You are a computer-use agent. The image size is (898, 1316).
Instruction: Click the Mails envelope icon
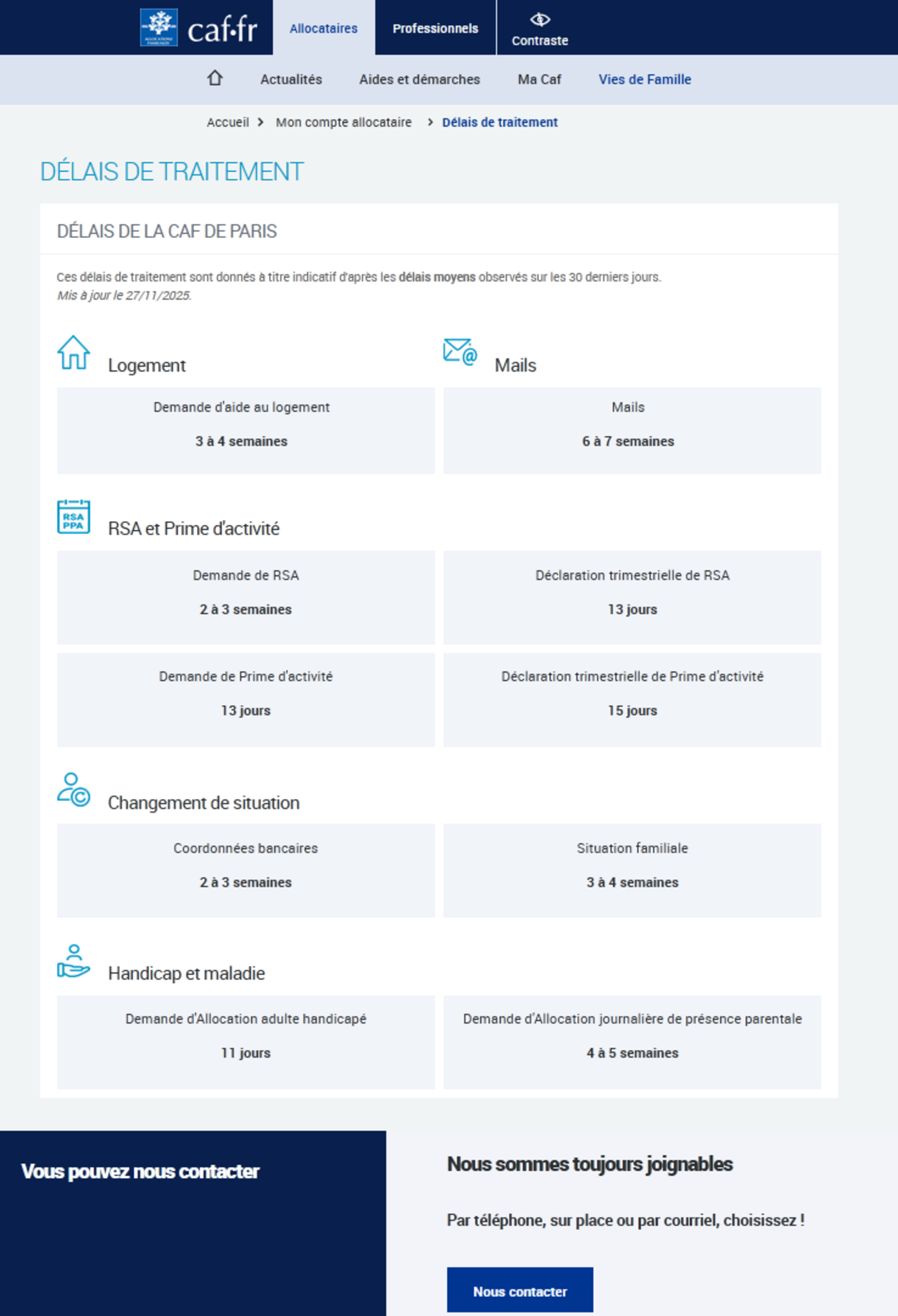460,352
